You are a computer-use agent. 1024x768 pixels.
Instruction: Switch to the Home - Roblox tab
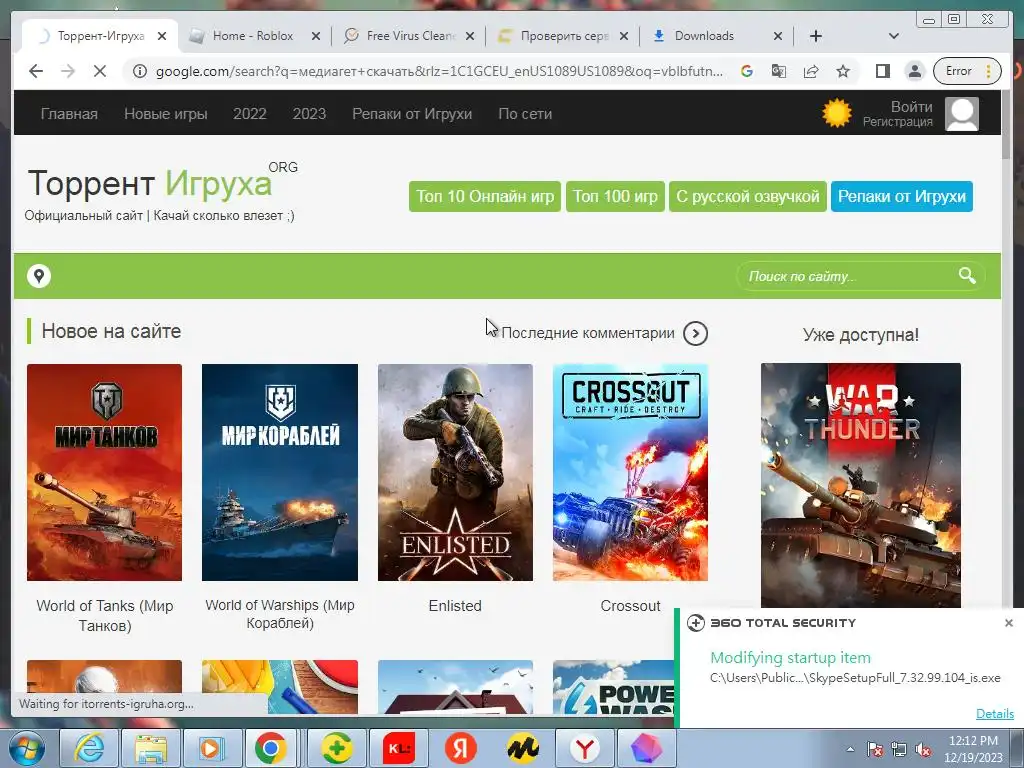(252, 36)
